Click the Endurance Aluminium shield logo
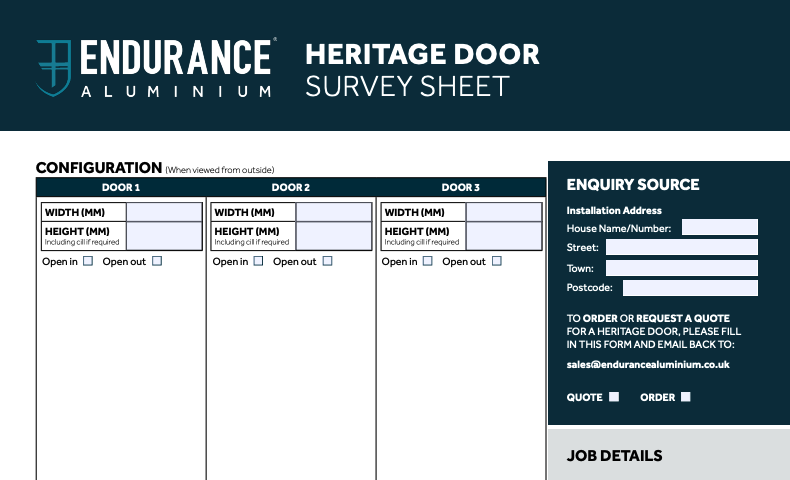This screenshot has height=480, width=790. coord(54,67)
